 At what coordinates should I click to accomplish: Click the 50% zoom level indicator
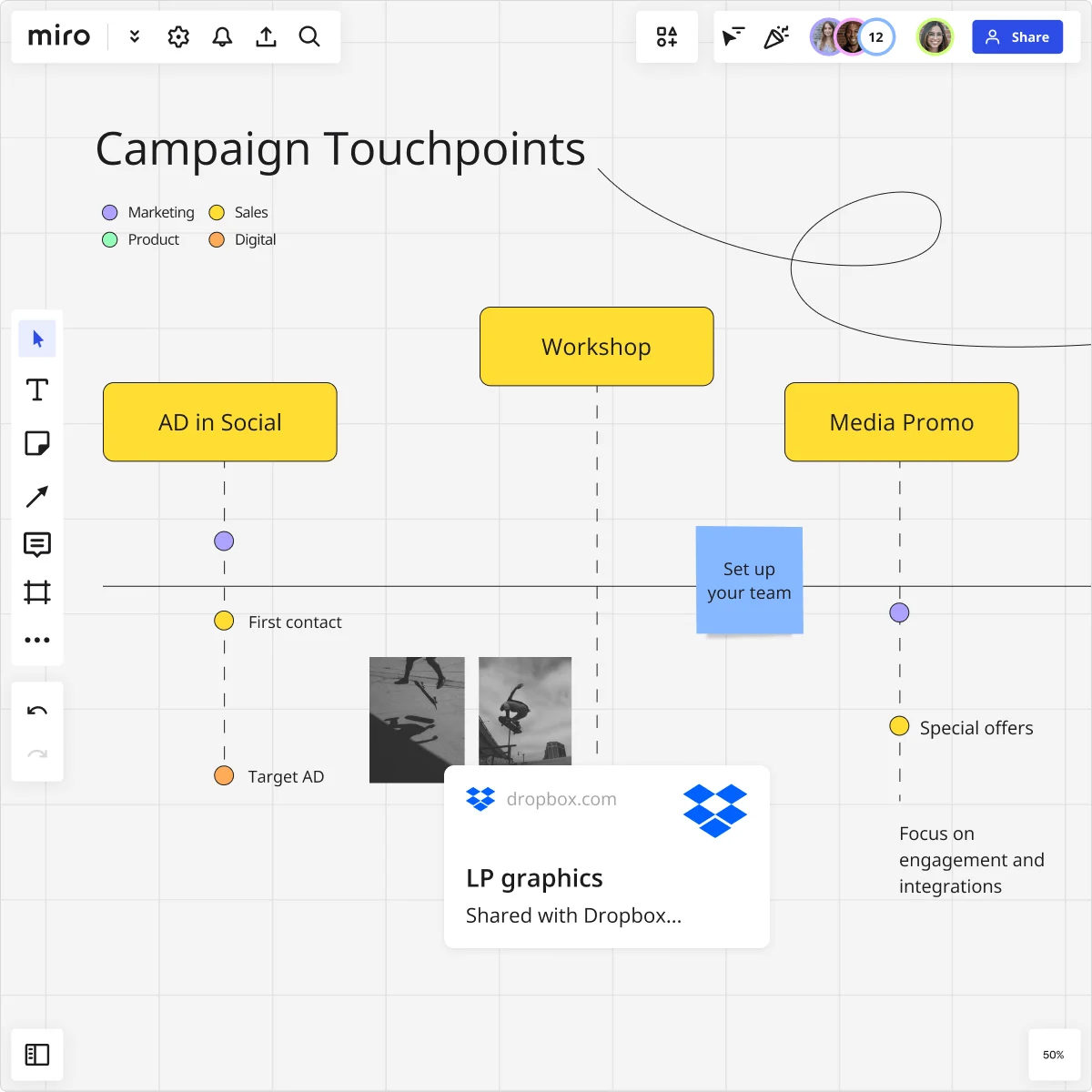[1053, 1055]
